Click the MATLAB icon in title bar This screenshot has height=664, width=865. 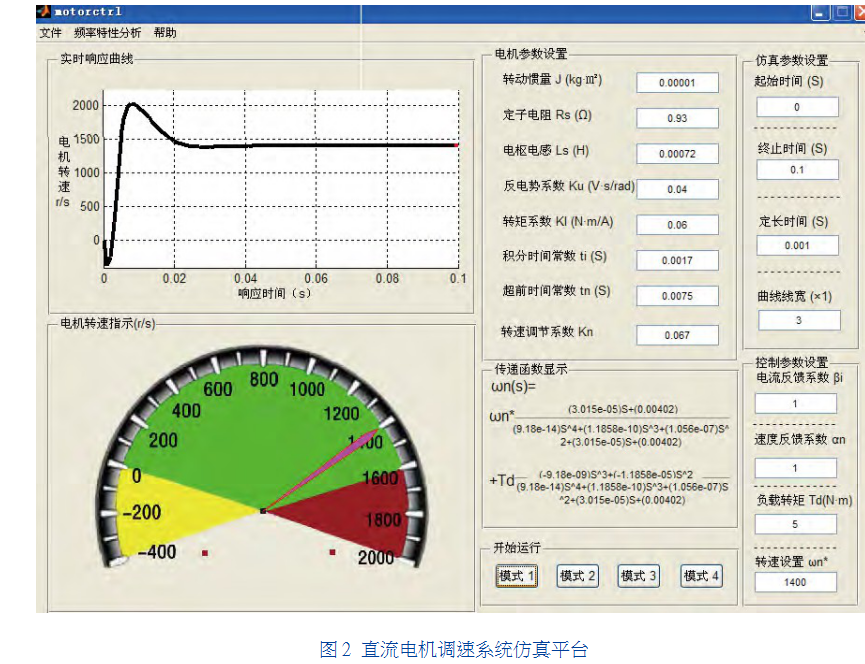[x=43, y=12]
